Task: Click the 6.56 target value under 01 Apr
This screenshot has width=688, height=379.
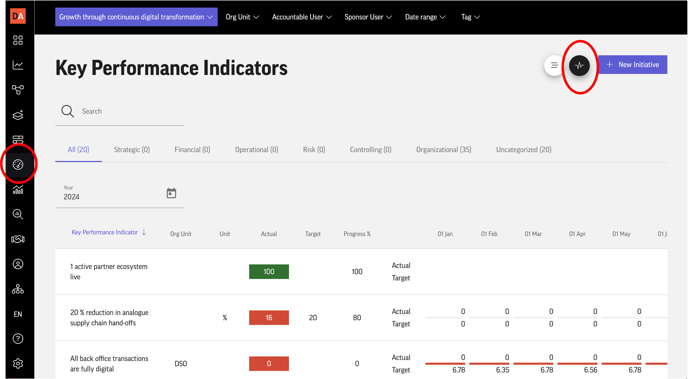Action: [x=591, y=370]
